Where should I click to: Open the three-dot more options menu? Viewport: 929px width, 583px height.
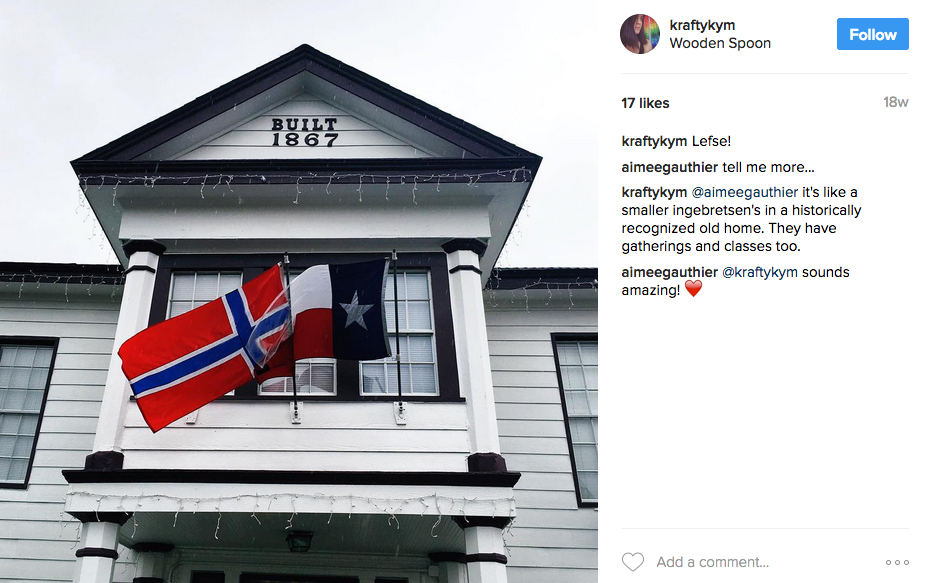pyautogui.click(x=897, y=562)
